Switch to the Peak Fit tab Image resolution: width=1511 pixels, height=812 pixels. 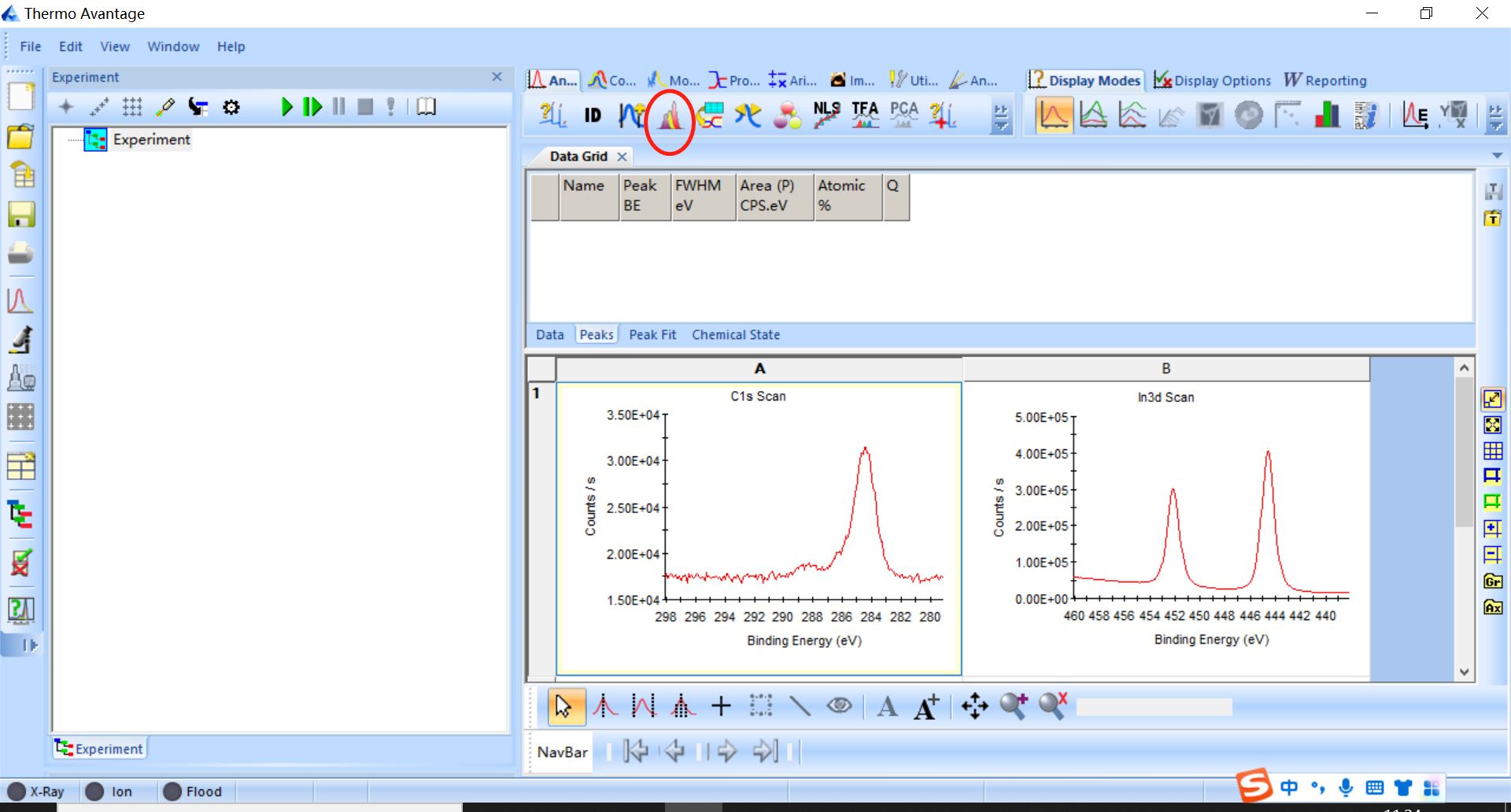tap(652, 334)
